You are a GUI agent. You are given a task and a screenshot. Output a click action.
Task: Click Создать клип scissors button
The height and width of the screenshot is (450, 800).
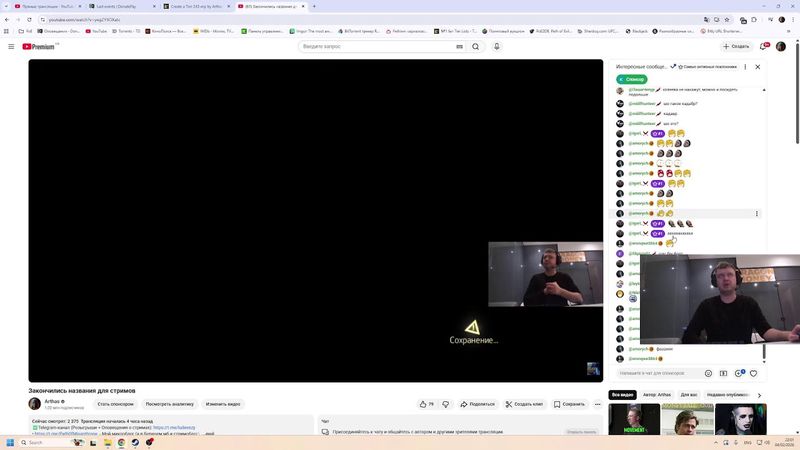coord(524,404)
